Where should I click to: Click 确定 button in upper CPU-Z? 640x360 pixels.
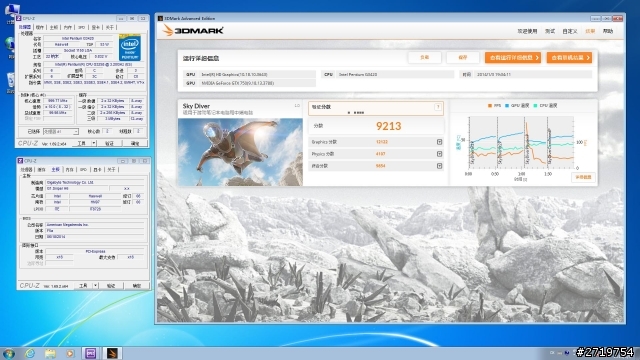click(x=135, y=143)
